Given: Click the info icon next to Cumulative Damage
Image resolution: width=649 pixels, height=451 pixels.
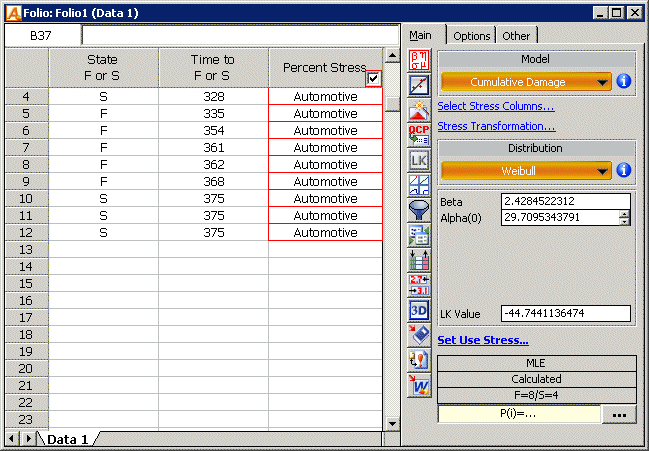Looking at the screenshot, I should coord(624,81).
